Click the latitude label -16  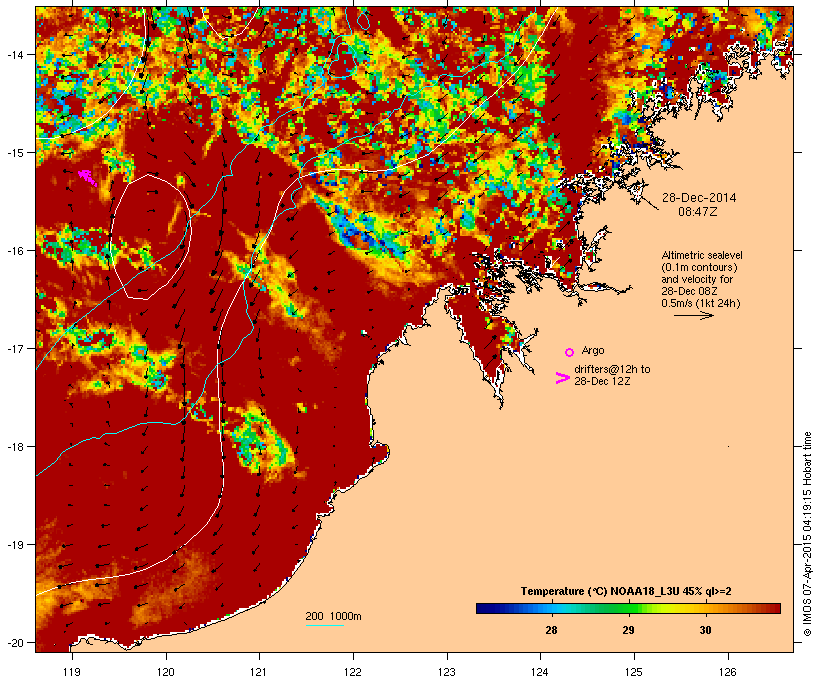pyautogui.click(x=14, y=250)
